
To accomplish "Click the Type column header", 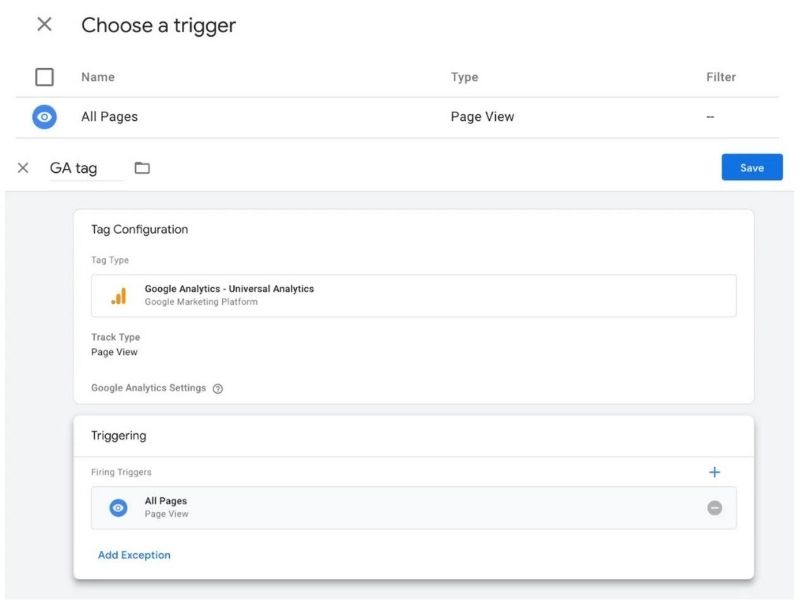I will coord(464,77).
